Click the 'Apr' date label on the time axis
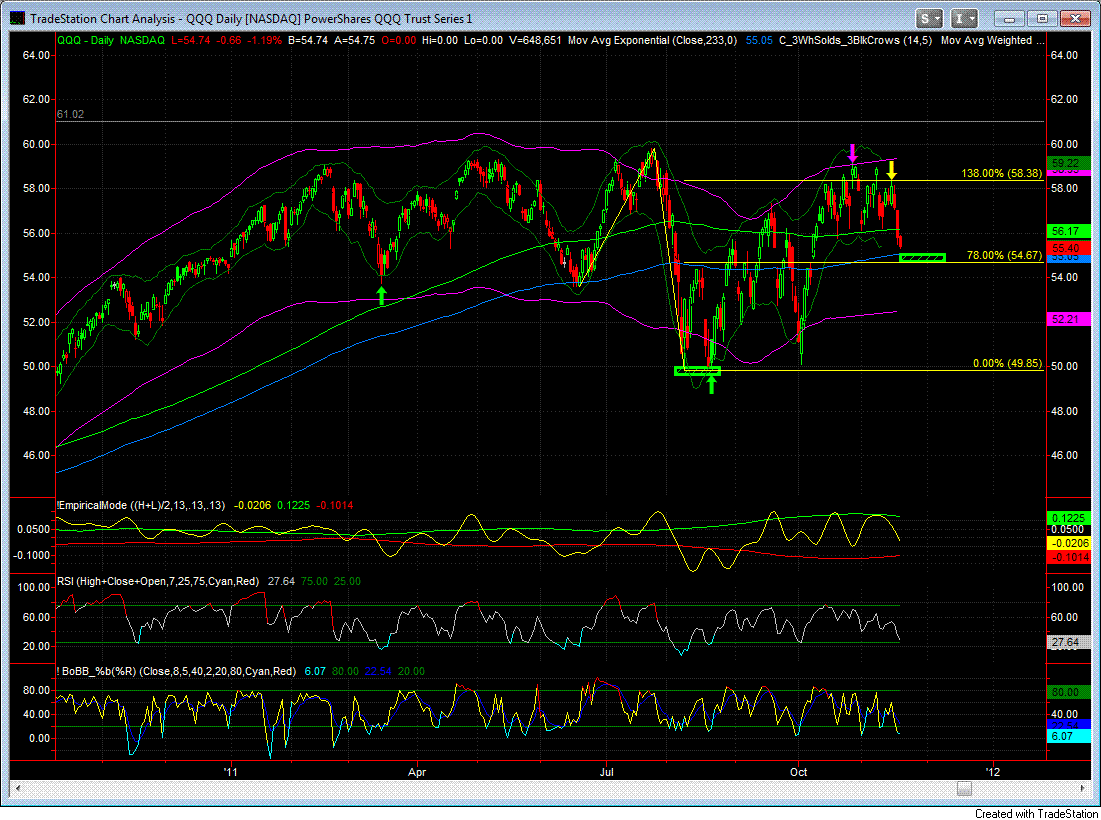This screenshot has width=1101, height=820. coord(417,772)
